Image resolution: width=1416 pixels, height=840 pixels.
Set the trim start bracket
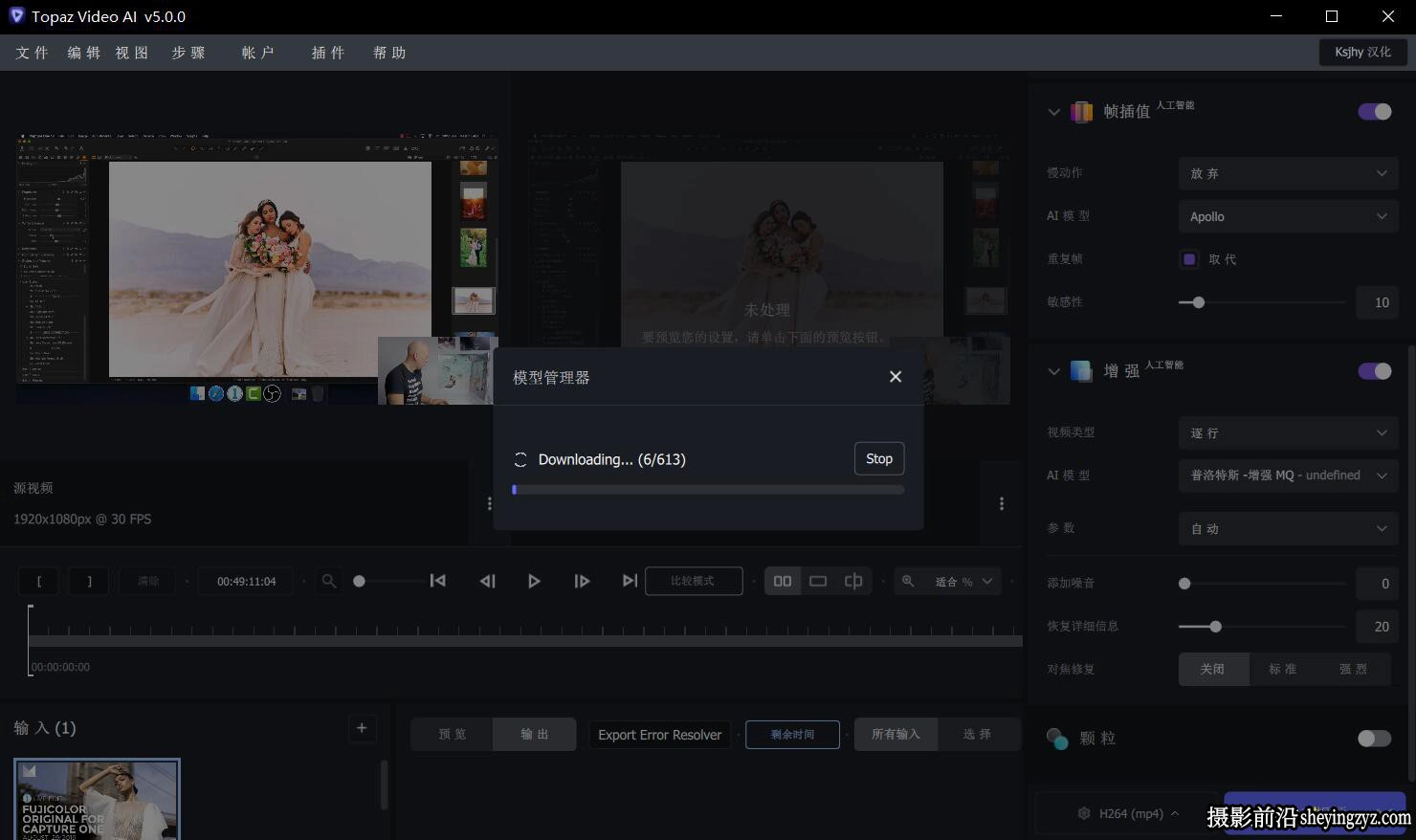pyautogui.click(x=39, y=581)
